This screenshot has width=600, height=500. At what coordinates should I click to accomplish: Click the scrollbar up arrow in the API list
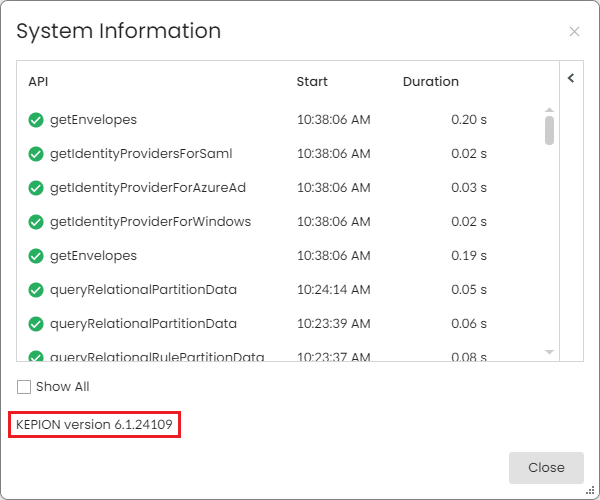pos(549,110)
